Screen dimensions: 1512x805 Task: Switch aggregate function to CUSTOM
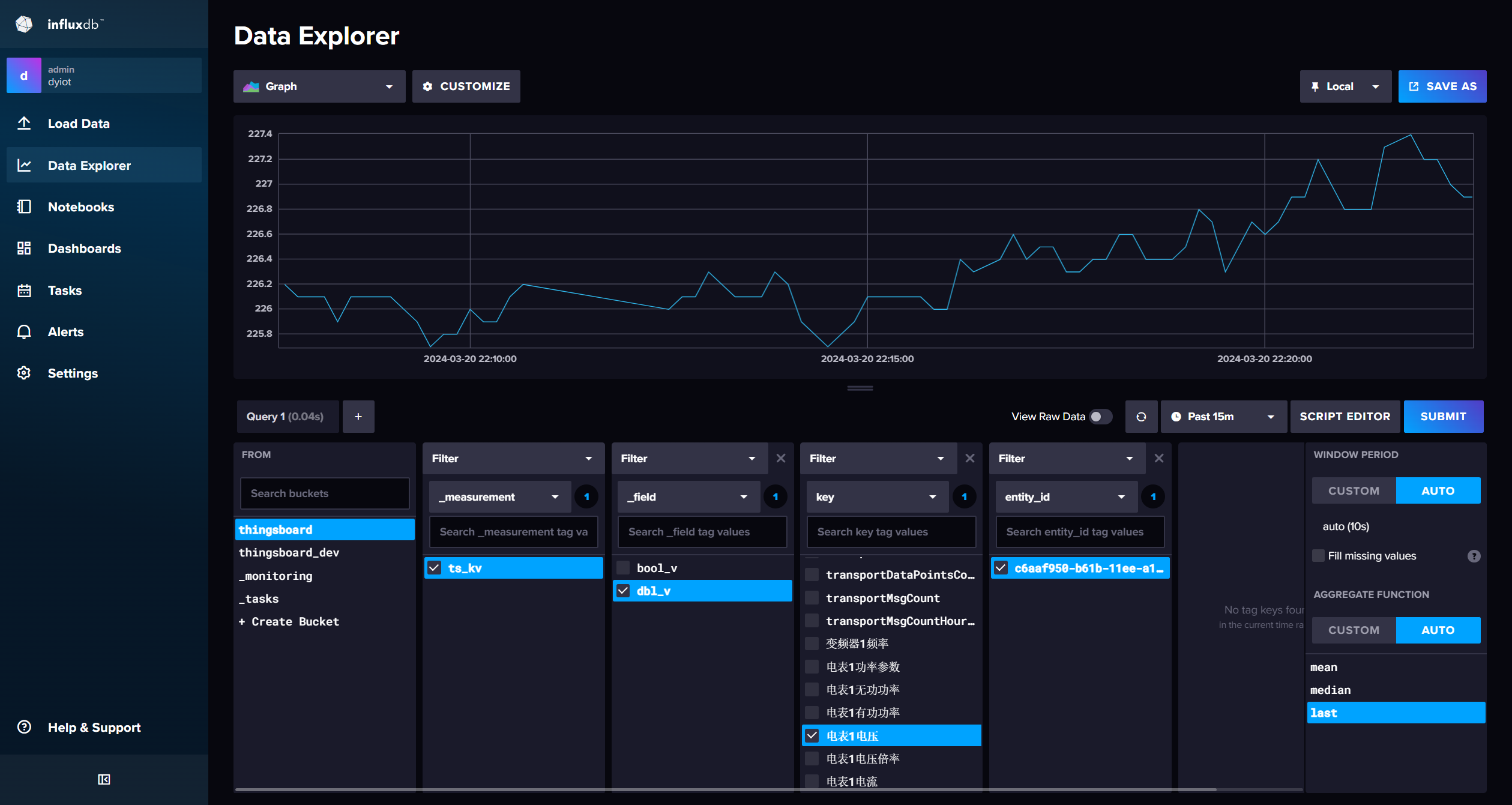(x=1354, y=630)
